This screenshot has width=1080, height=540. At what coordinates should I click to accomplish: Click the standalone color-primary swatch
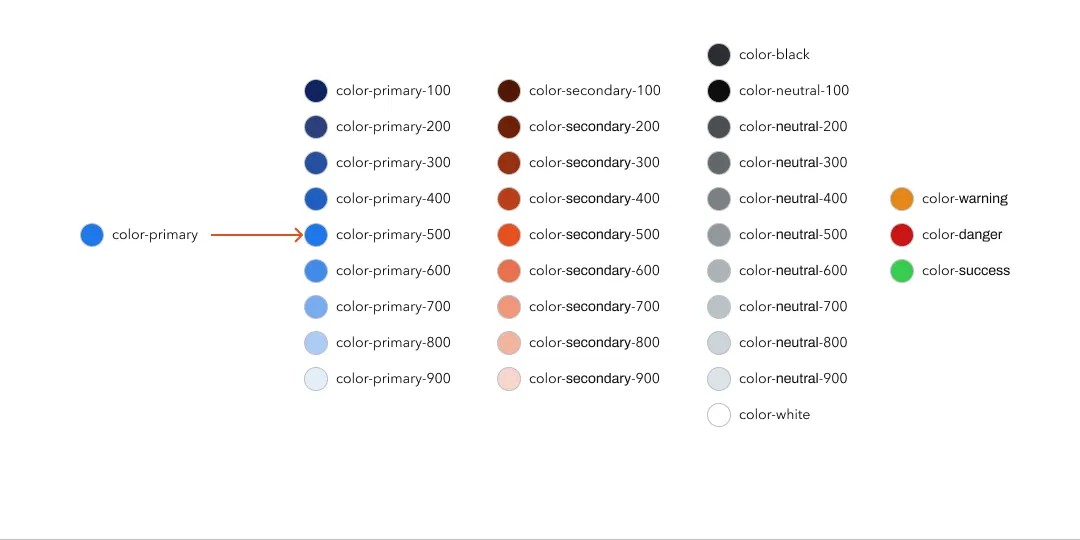[x=92, y=235]
